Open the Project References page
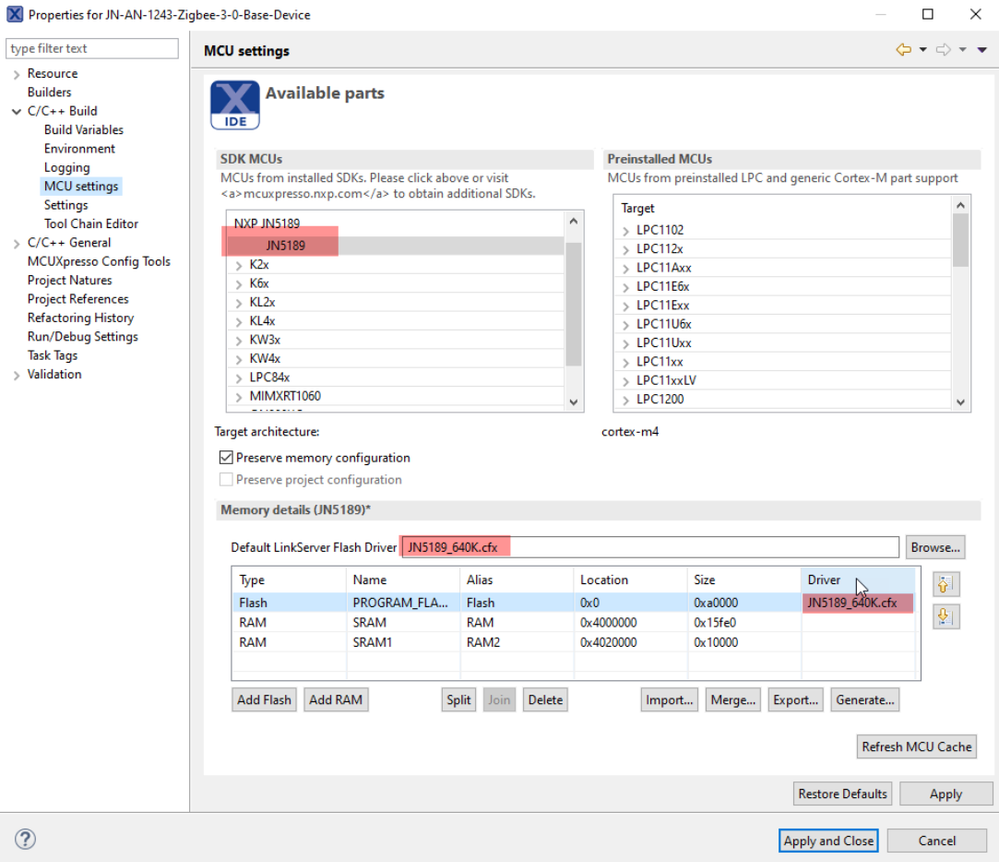The height and width of the screenshot is (862, 999). point(78,299)
